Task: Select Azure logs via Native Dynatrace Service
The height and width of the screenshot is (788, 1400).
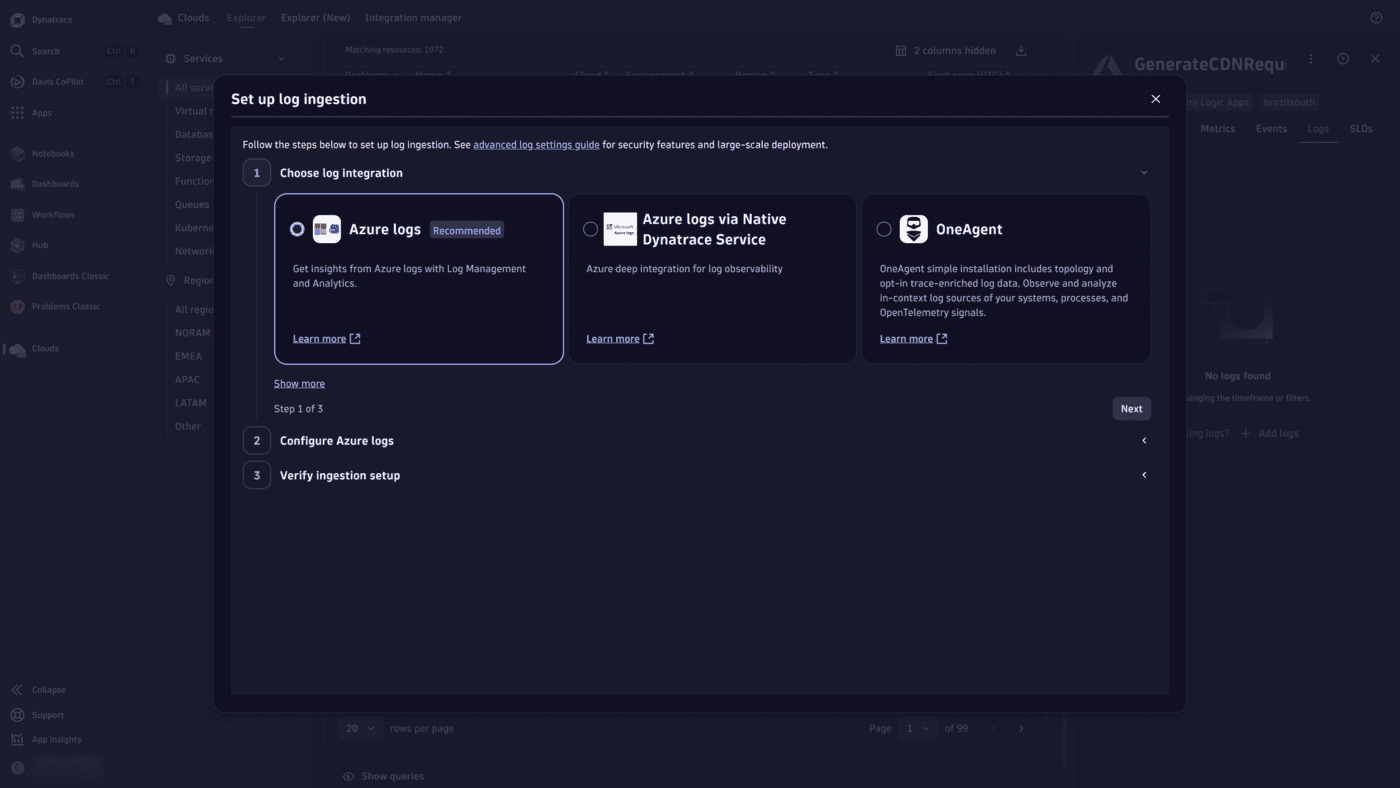Action: pos(591,228)
